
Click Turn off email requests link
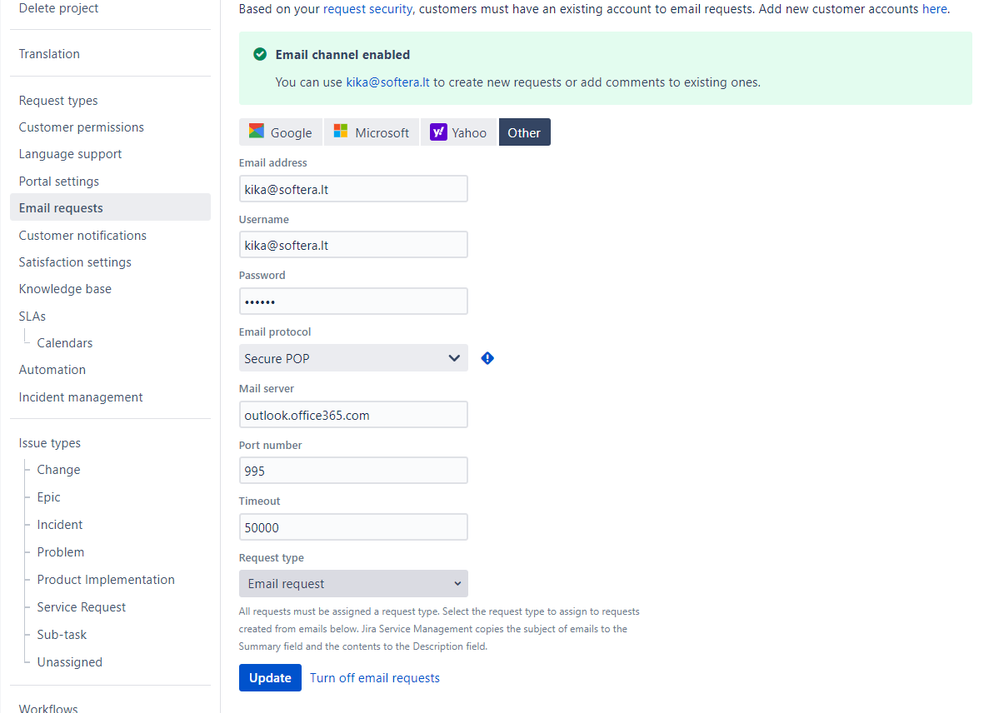point(375,678)
